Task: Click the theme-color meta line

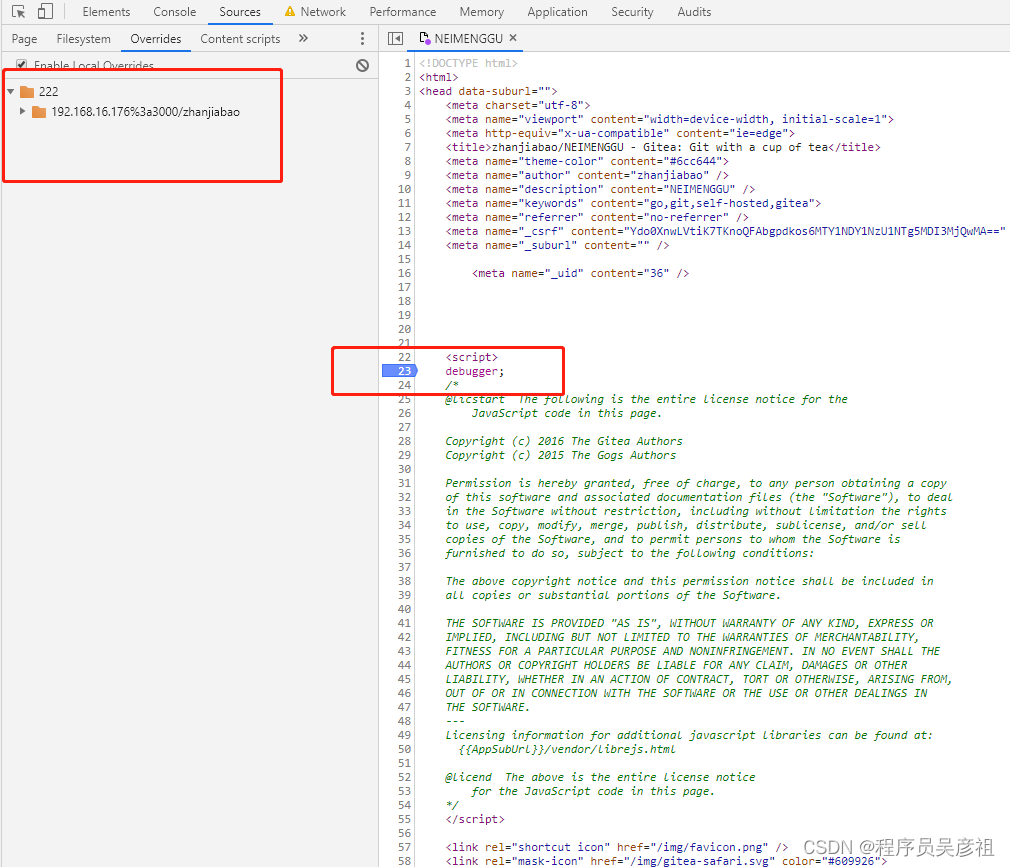Action: [587, 161]
